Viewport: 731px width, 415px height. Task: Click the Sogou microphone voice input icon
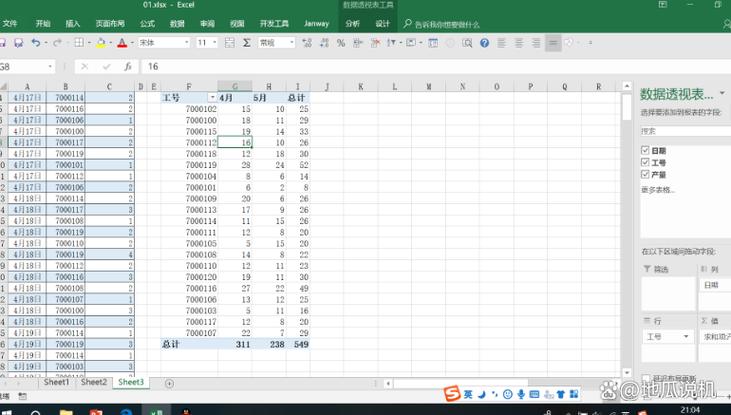click(x=521, y=394)
